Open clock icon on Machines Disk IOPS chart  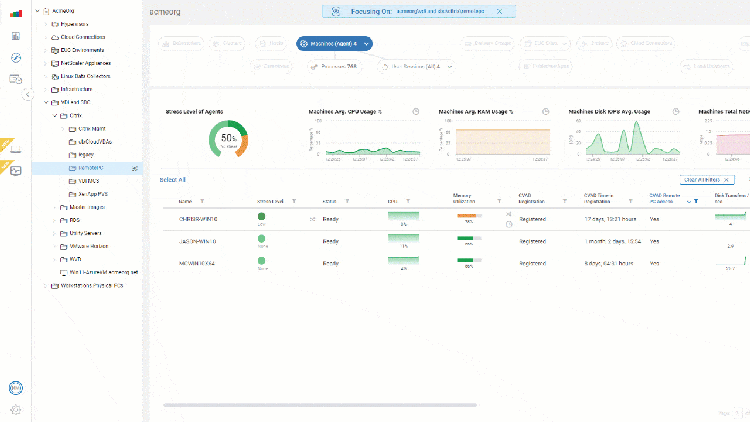(676, 111)
